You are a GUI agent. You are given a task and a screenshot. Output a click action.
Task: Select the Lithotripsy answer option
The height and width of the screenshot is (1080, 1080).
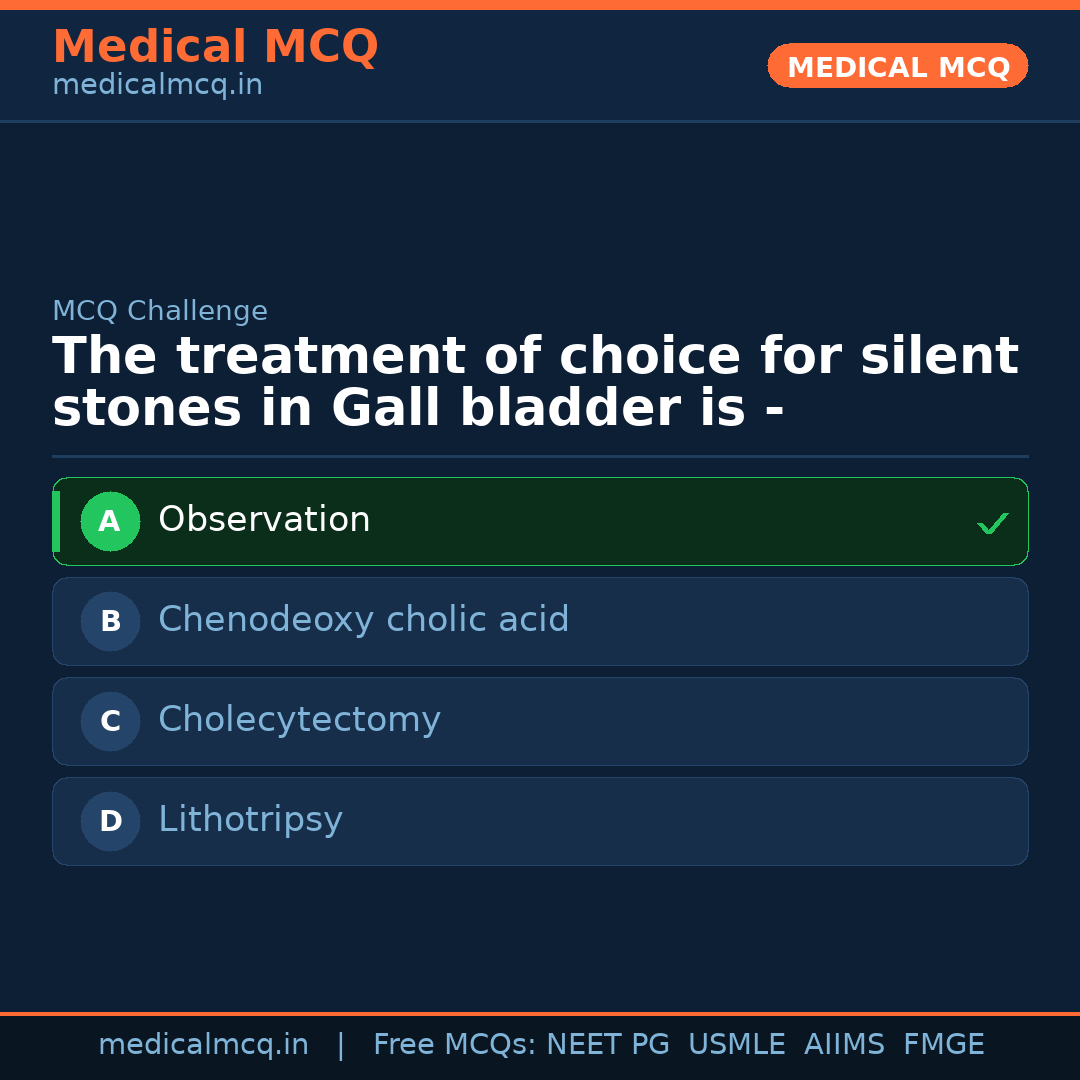coord(540,821)
